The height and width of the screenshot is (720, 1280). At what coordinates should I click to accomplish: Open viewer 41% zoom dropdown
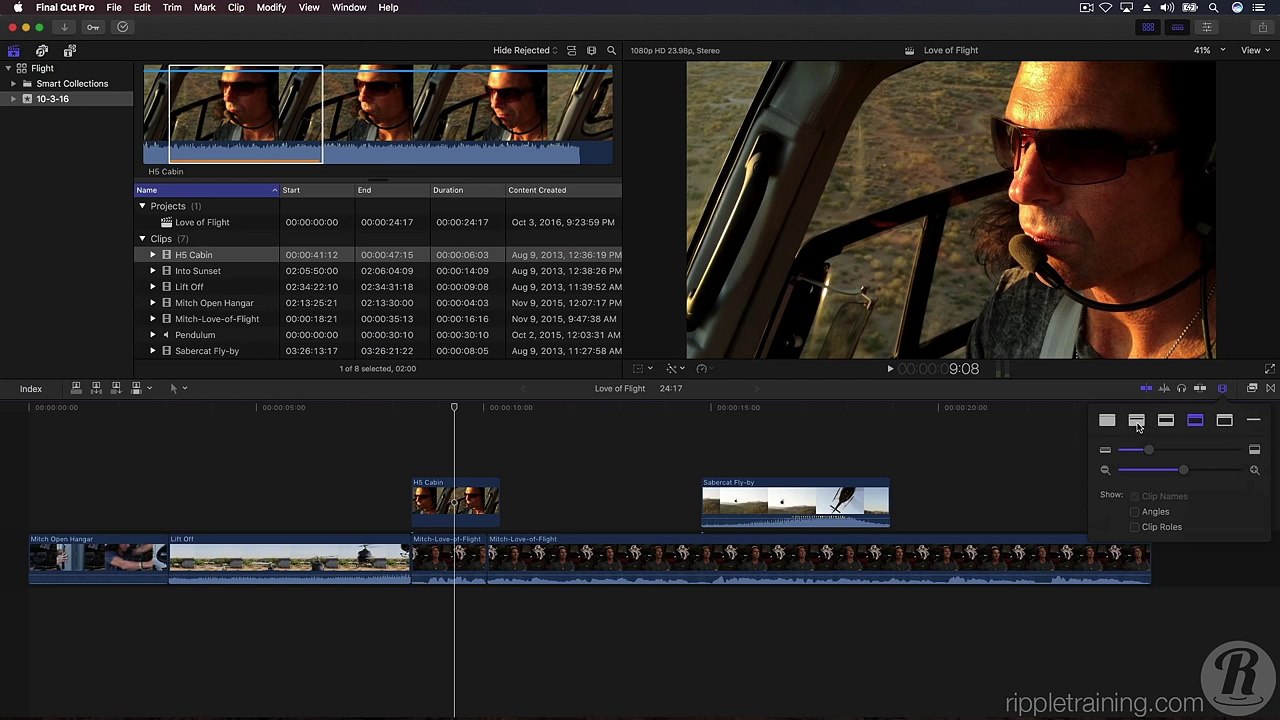coord(1209,50)
